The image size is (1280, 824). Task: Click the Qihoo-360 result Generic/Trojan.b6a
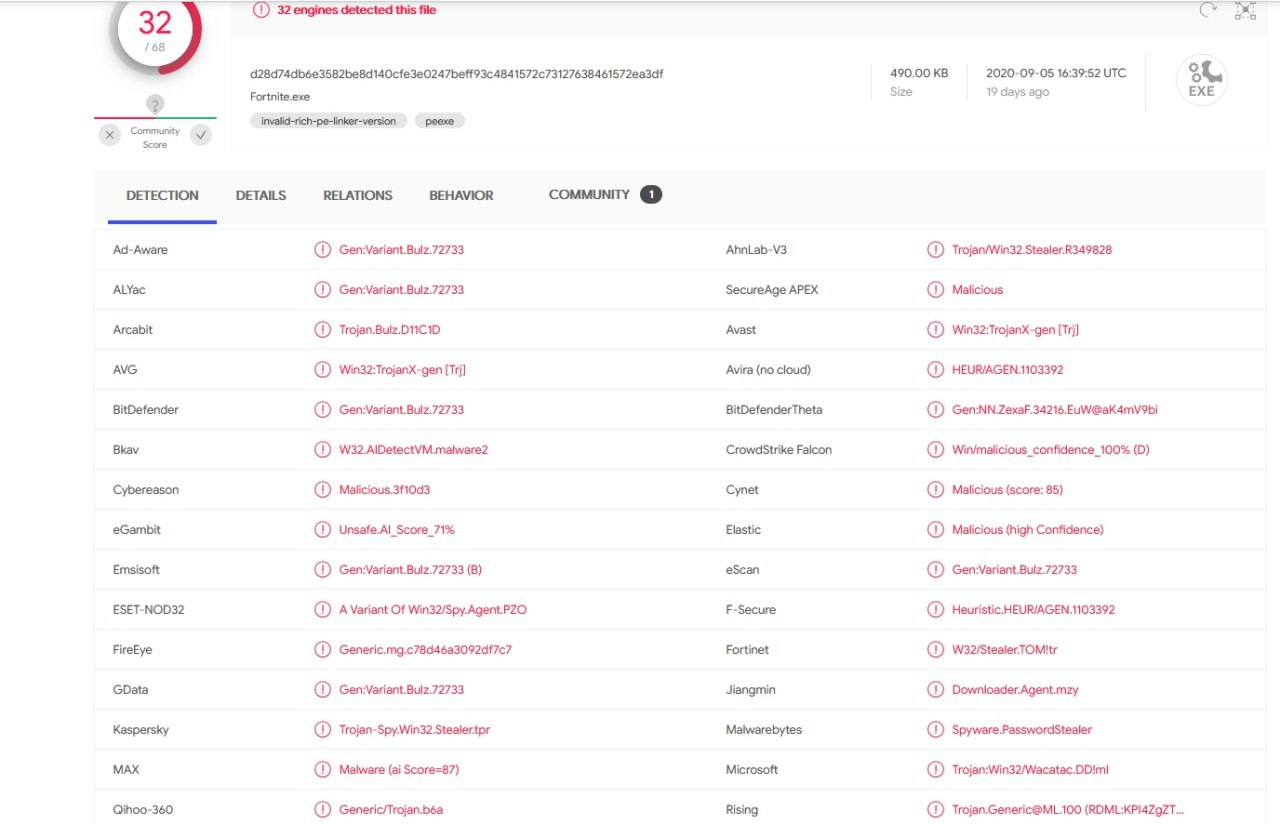[x=391, y=810]
